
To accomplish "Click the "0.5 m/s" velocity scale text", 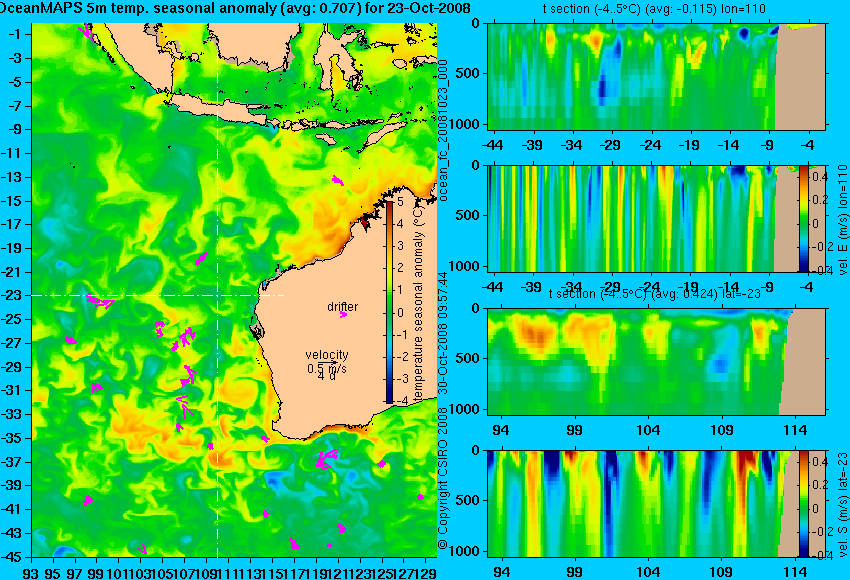I will pos(327,369).
